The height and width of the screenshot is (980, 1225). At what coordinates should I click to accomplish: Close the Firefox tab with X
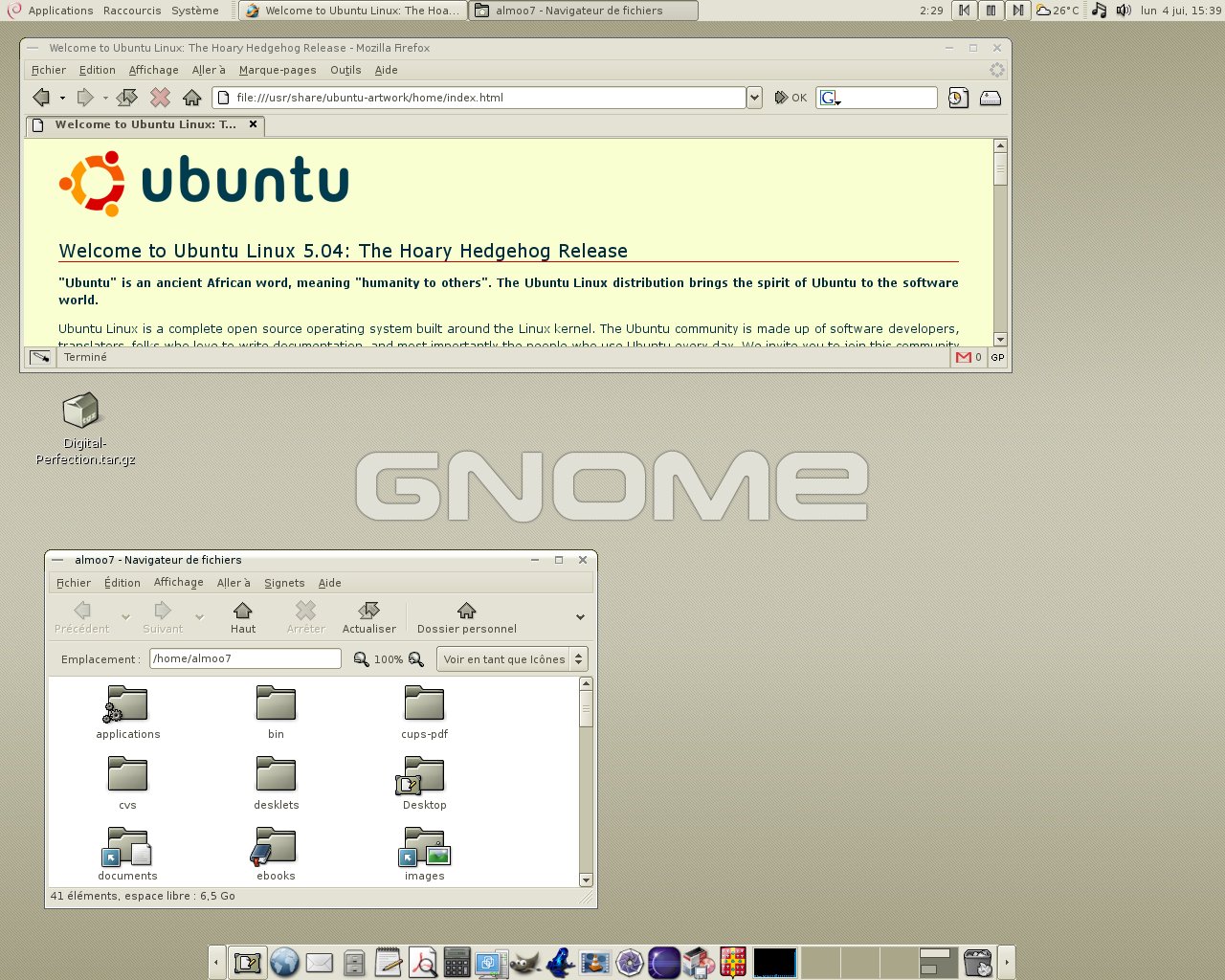[x=253, y=124]
